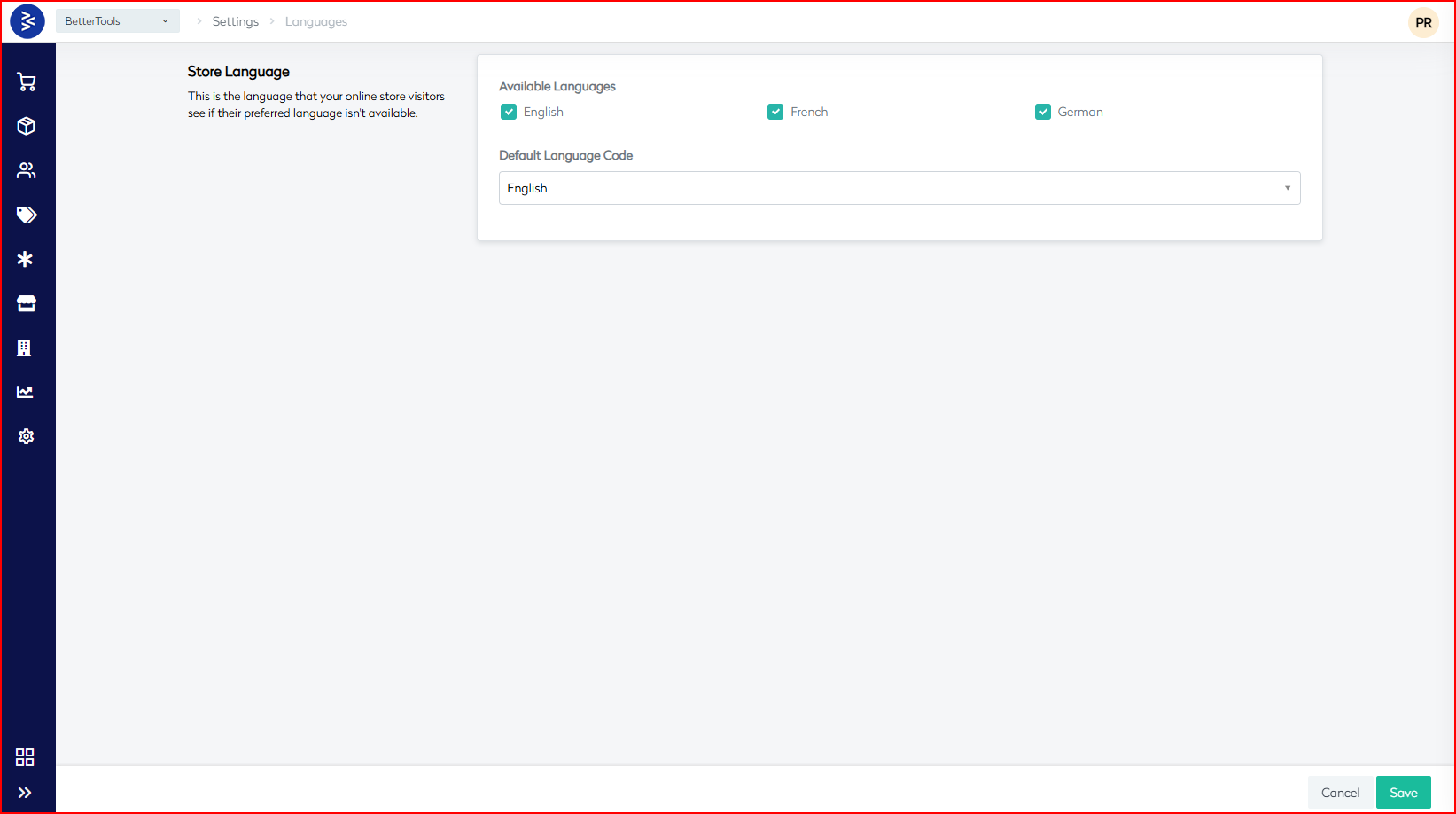Open the shopping cart orders icon
Image resolution: width=1456 pixels, height=814 pixels.
point(27,82)
